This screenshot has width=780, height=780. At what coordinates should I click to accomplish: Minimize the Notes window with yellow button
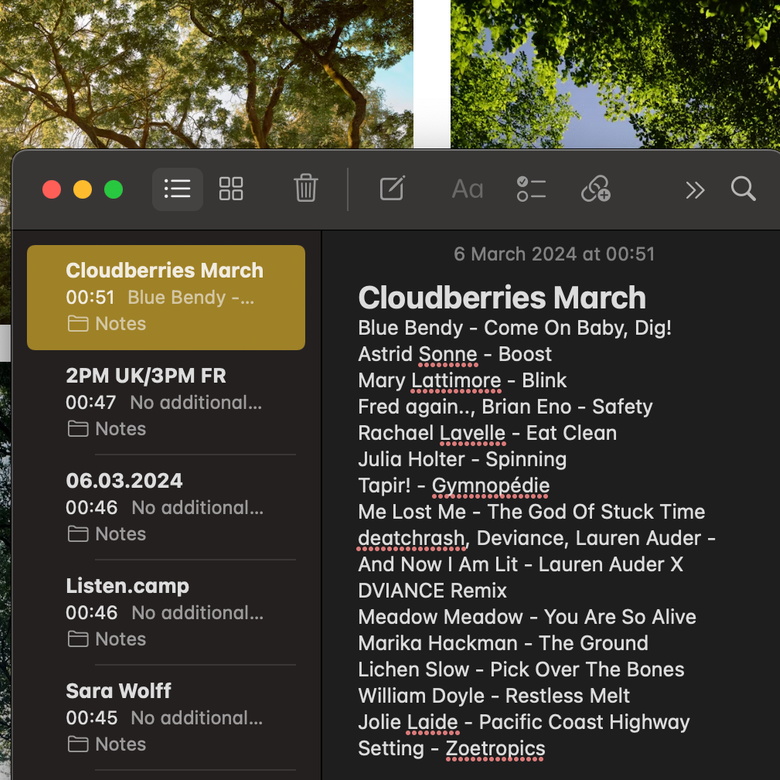(83, 190)
